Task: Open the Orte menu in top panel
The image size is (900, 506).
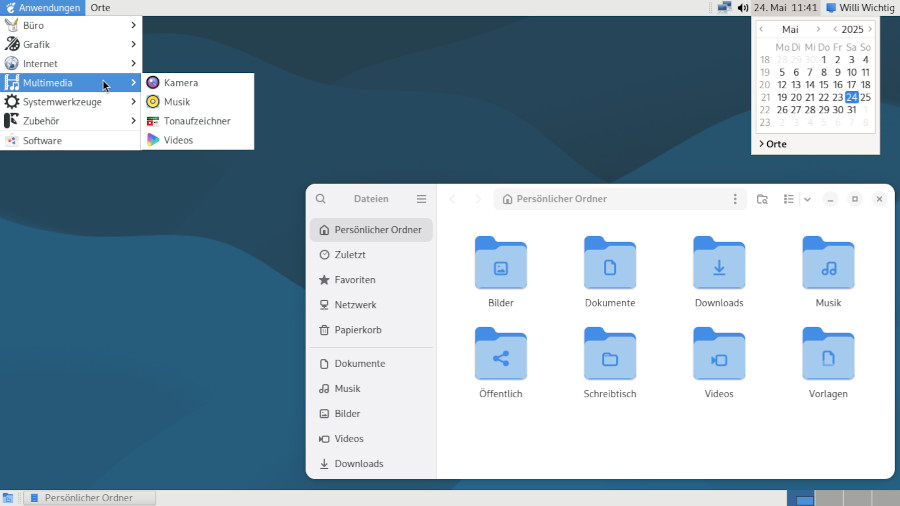Action: click(x=100, y=7)
